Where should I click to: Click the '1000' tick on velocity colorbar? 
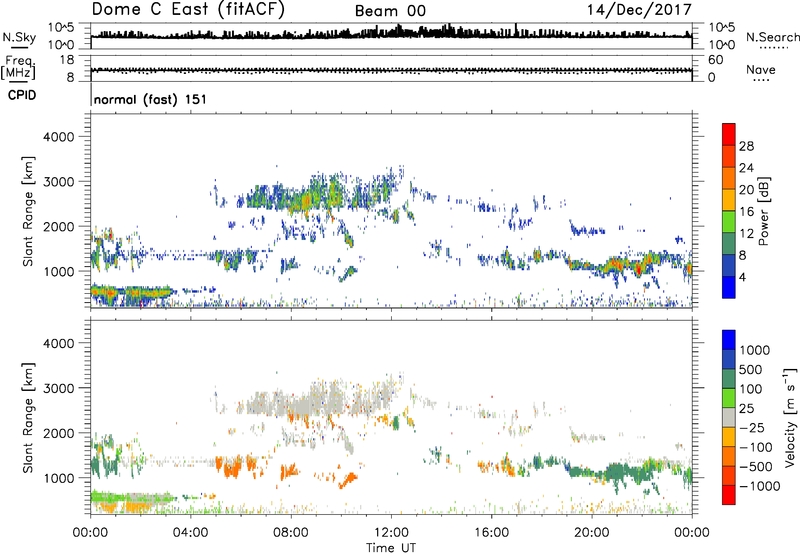754,350
